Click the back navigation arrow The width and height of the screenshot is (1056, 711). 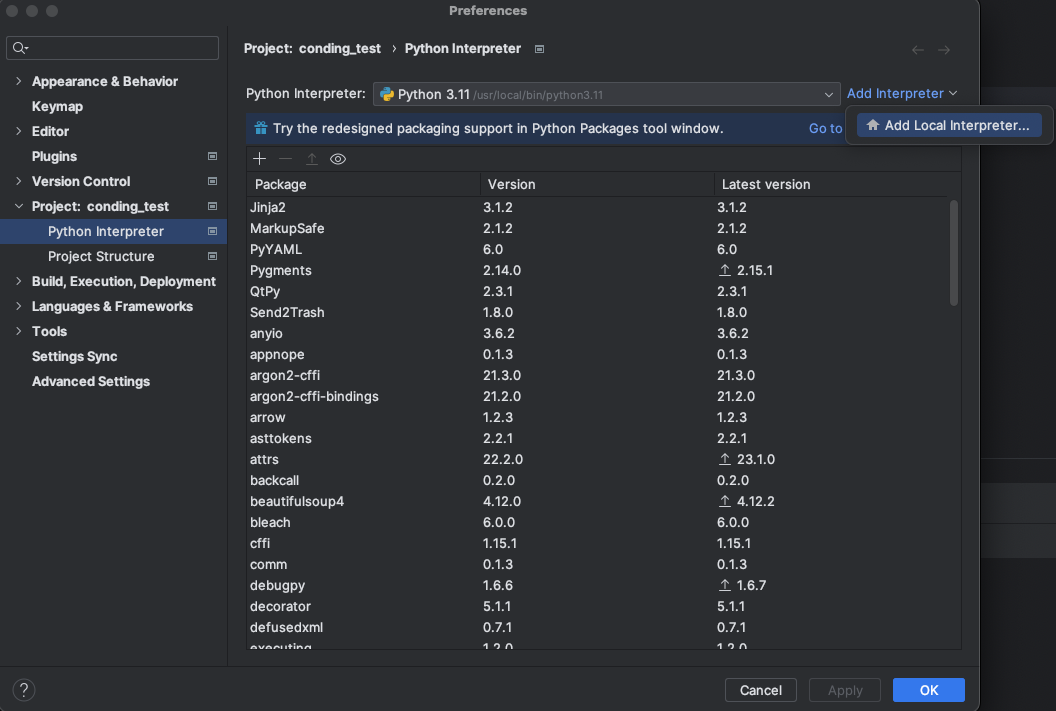pyautogui.click(x=917, y=50)
